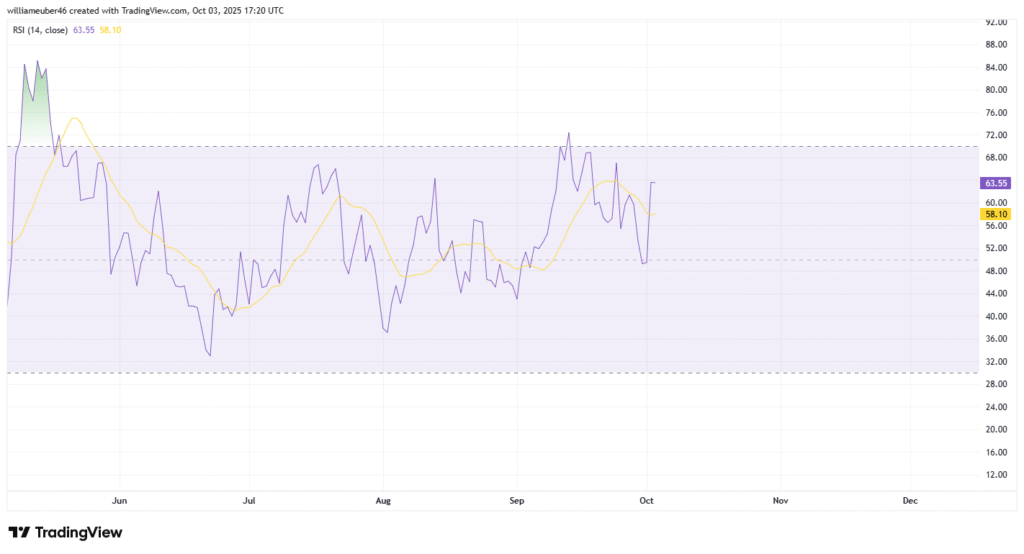Image resolution: width=1024 pixels, height=554 pixels.
Task: Click the Jul label on time axis
Action: (249, 499)
